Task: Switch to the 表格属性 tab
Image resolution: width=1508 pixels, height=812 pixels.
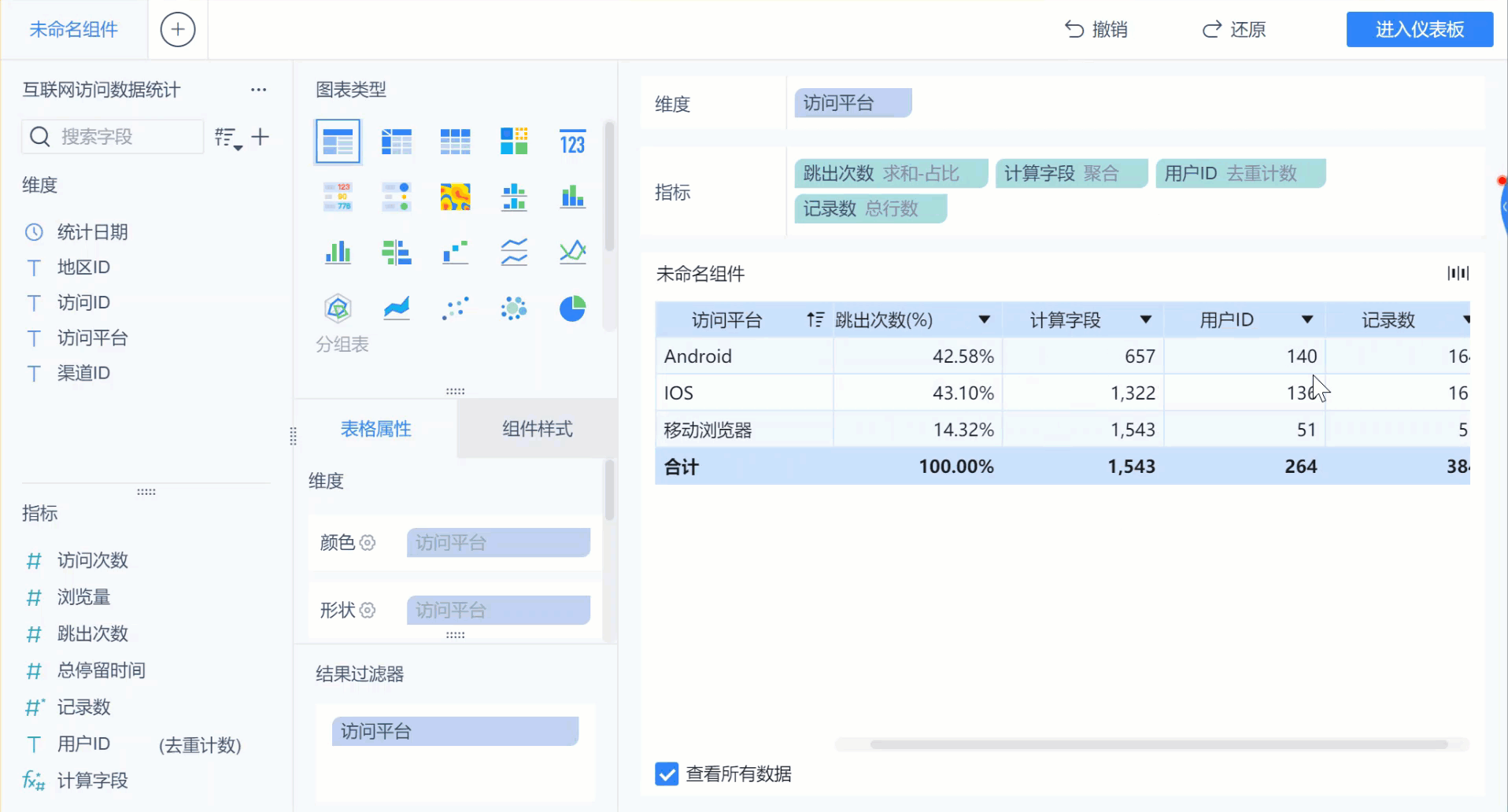Action: click(375, 429)
